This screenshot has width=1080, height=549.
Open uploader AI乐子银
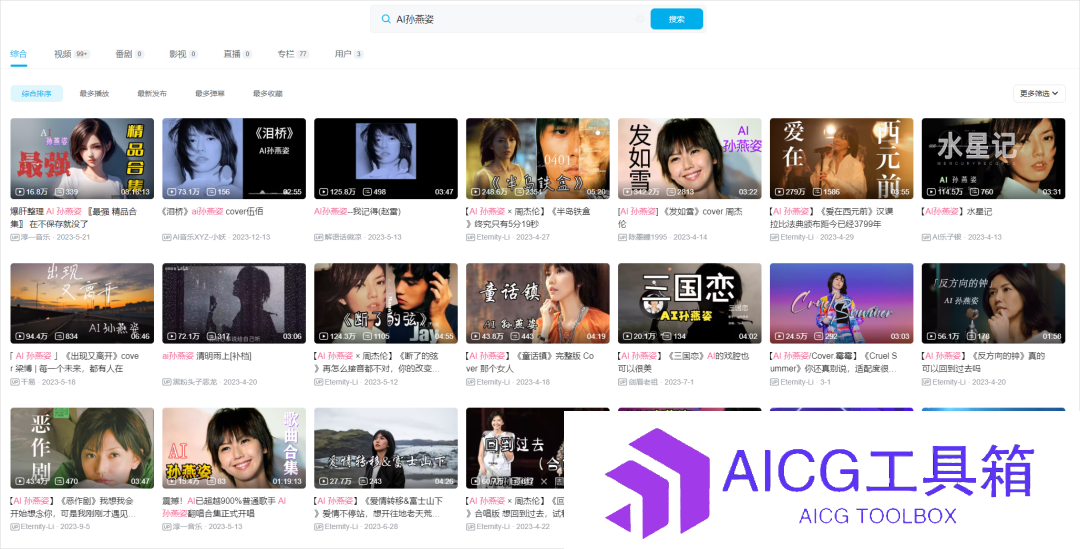[947, 237]
